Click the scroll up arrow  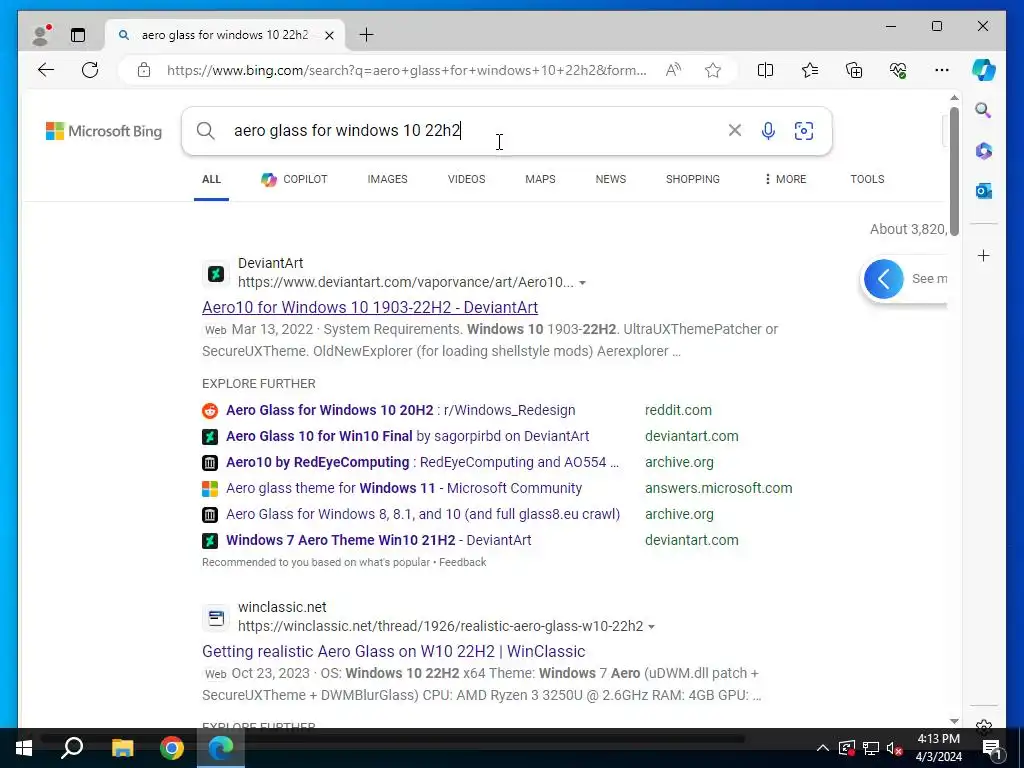click(x=954, y=98)
